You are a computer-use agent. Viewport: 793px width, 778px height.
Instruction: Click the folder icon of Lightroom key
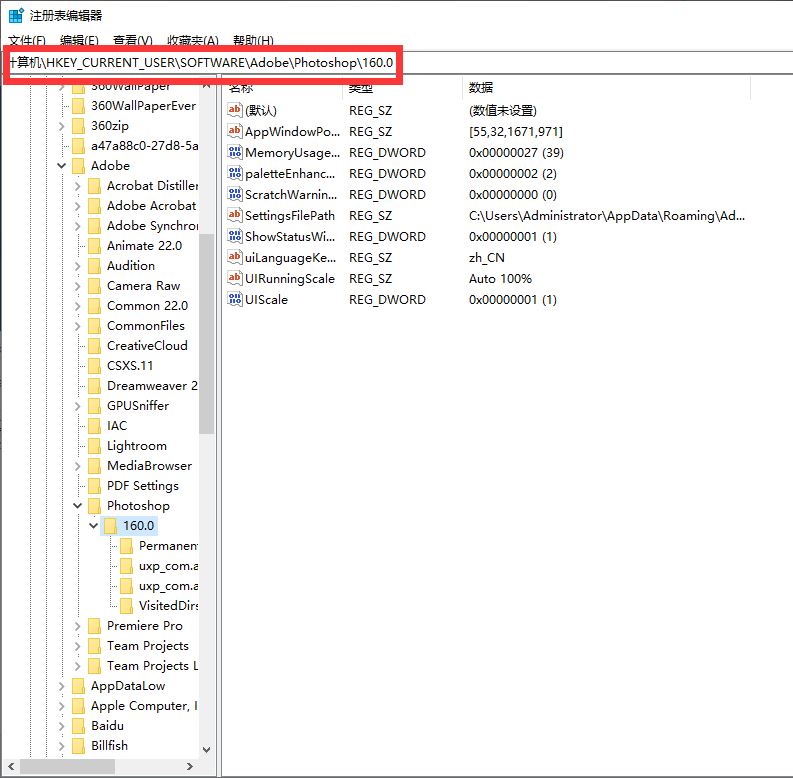pos(94,446)
